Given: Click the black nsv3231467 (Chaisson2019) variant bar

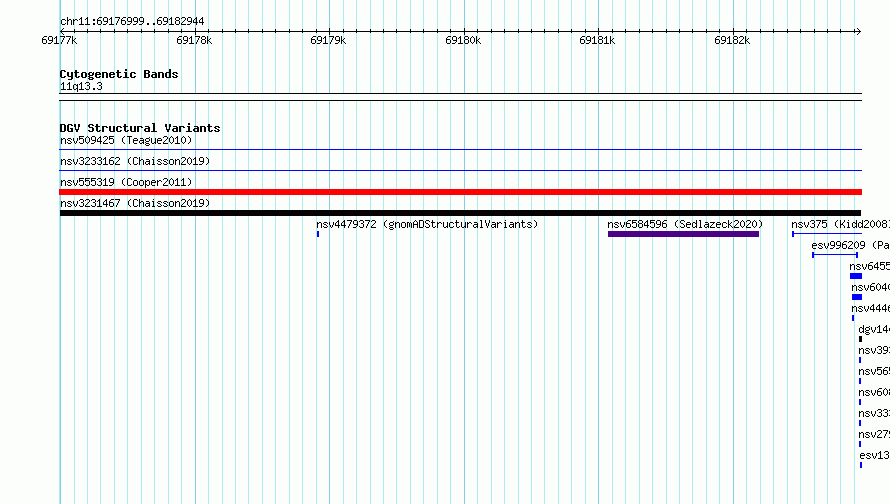Looking at the screenshot, I should pos(460,213).
